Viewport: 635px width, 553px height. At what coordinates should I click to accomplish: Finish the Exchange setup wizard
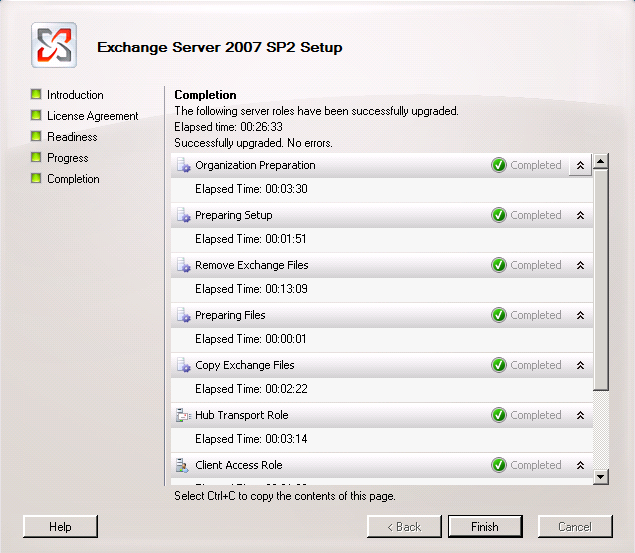(x=485, y=527)
